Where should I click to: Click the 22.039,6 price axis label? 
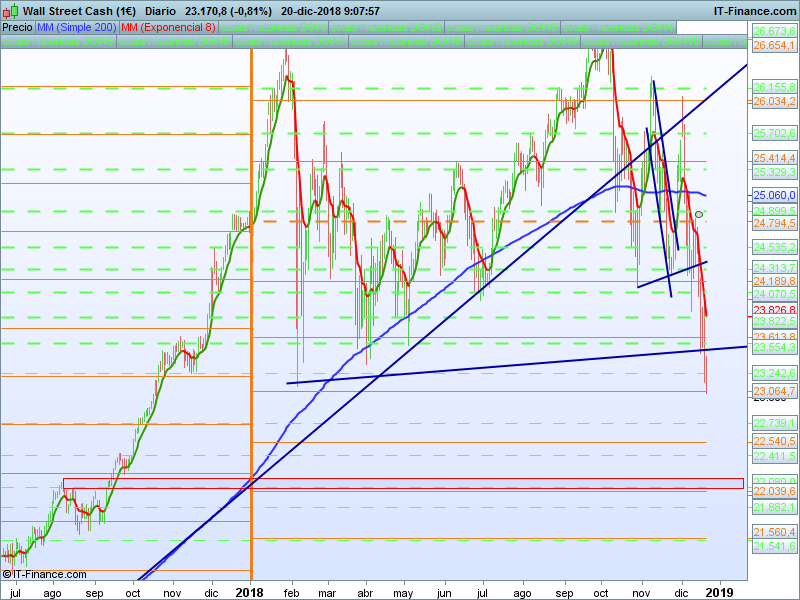point(774,491)
